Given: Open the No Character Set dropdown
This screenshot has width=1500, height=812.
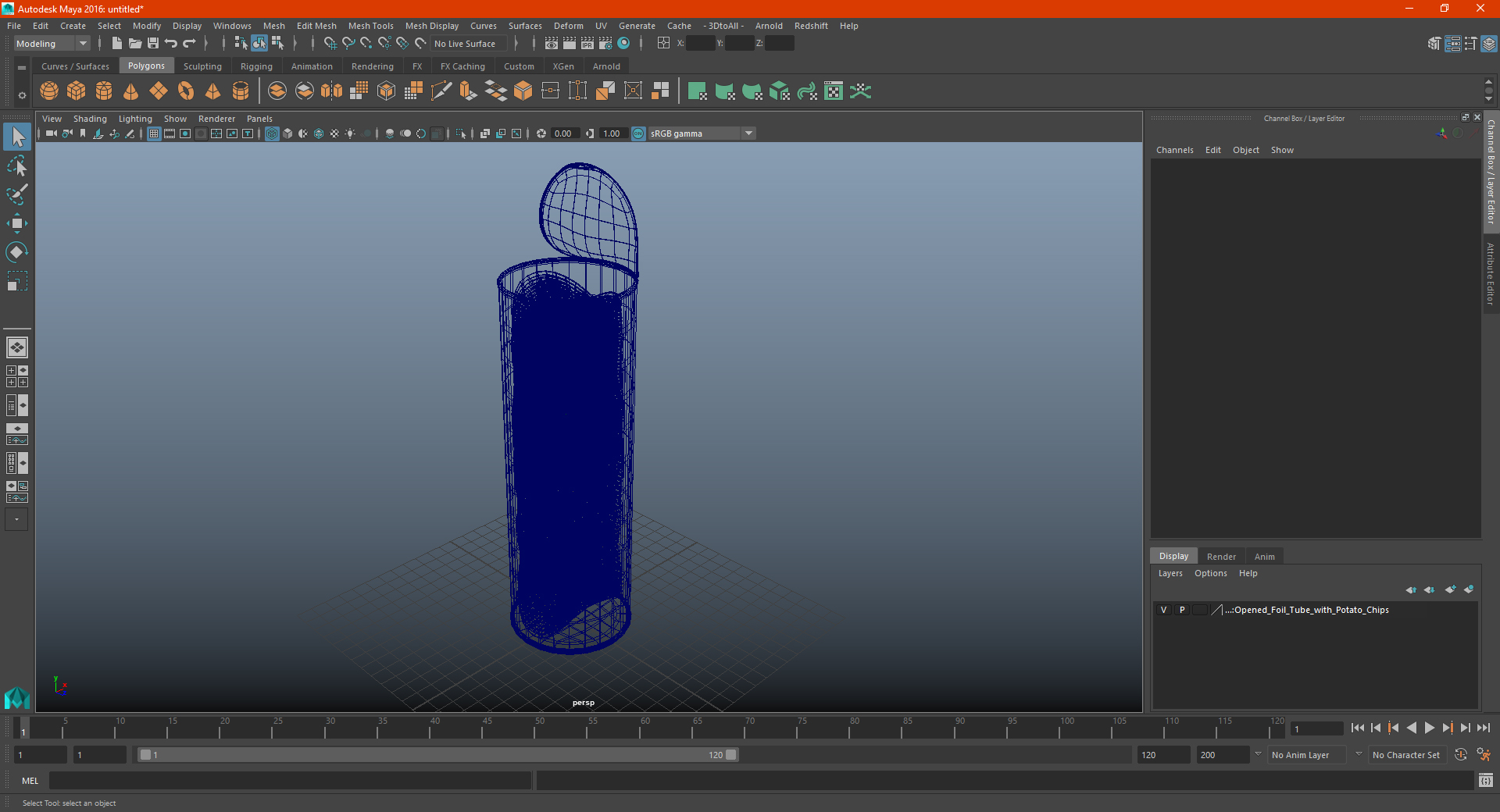Looking at the screenshot, I should click(x=1406, y=755).
